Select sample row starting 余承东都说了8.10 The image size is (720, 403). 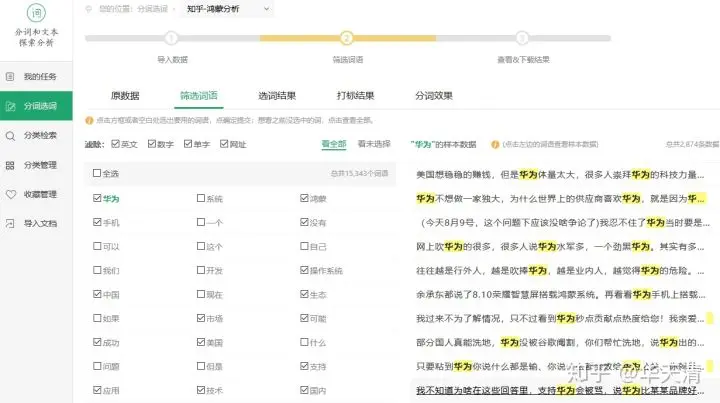pyautogui.click(x=560, y=294)
